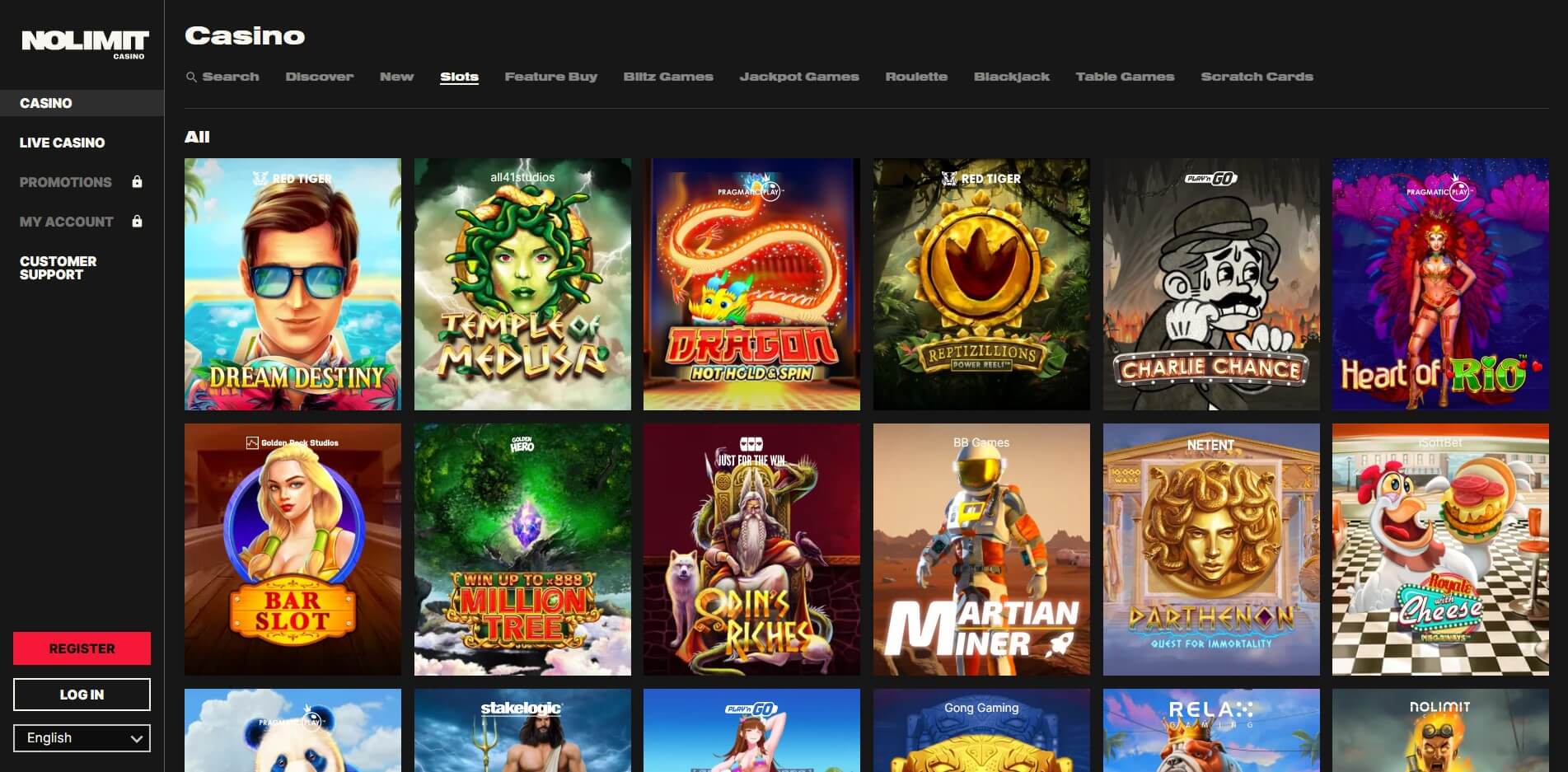Screen dimensions: 1568x772
Task: Open the Play'n GO anime girl game
Action: point(751,731)
